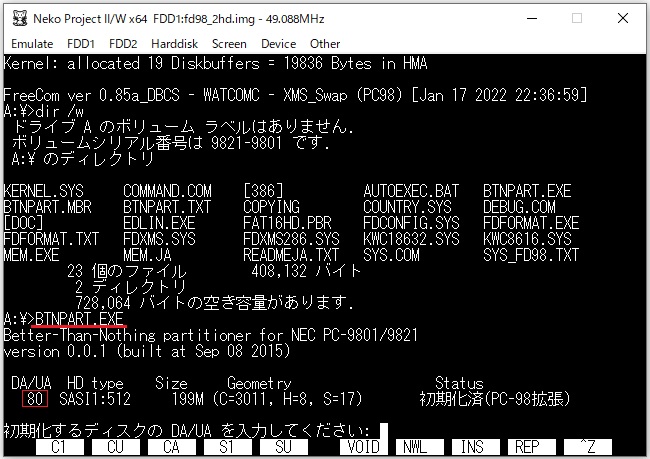Close the Neko Project II window
Image resolution: width=650 pixels, height=459 pixels.
pyautogui.click(x=623, y=18)
